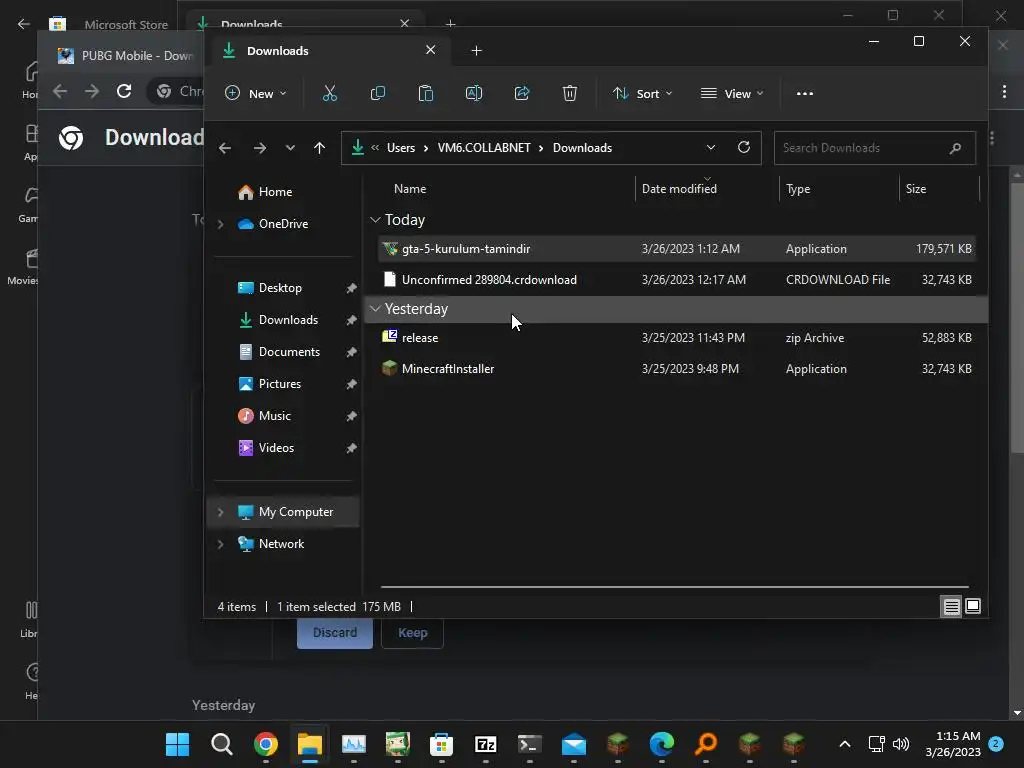Screen dimensions: 1024x768
Task: Select gta-5-kurulum-tamindir file
Action: click(x=677, y=249)
